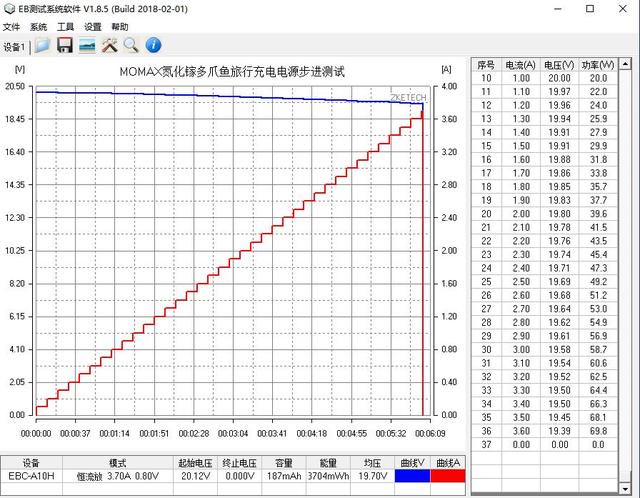Select row 25 with power 49.2

point(545,282)
